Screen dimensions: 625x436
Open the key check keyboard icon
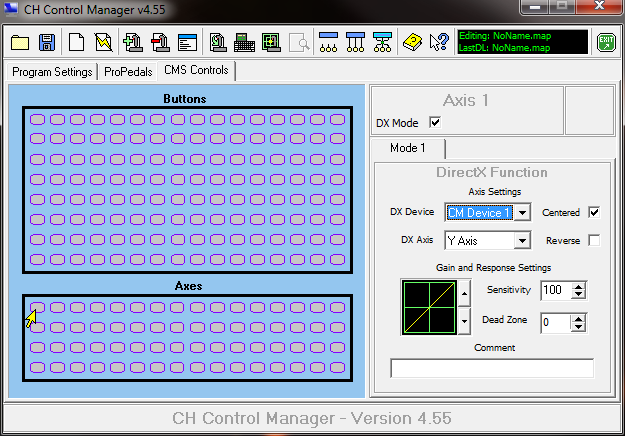click(x=244, y=42)
